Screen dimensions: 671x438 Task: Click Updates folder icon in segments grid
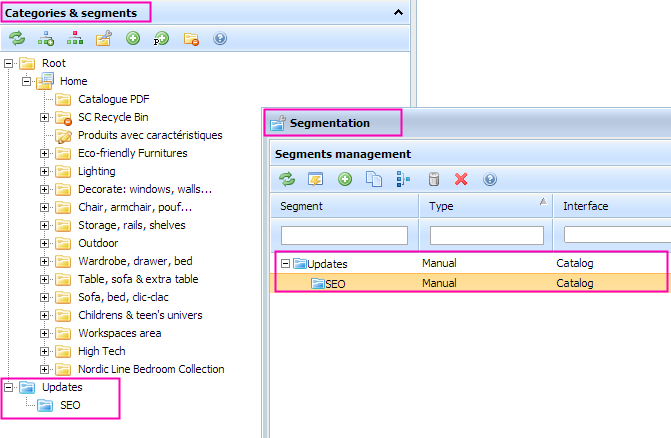[x=300, y=263]
